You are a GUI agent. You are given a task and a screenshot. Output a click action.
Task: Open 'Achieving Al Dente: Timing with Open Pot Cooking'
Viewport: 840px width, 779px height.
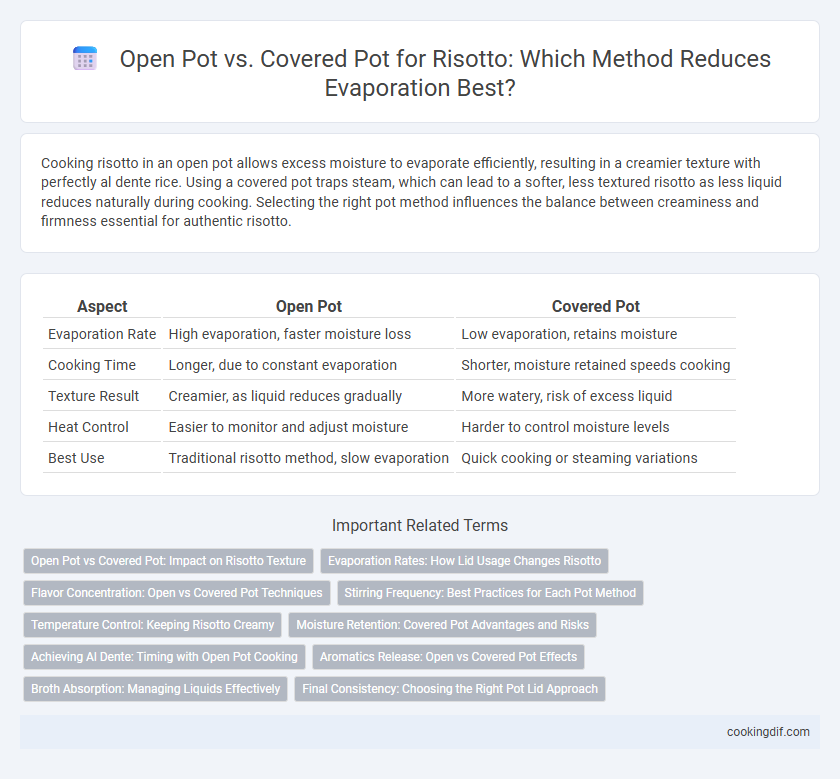[x=164, y=657]
